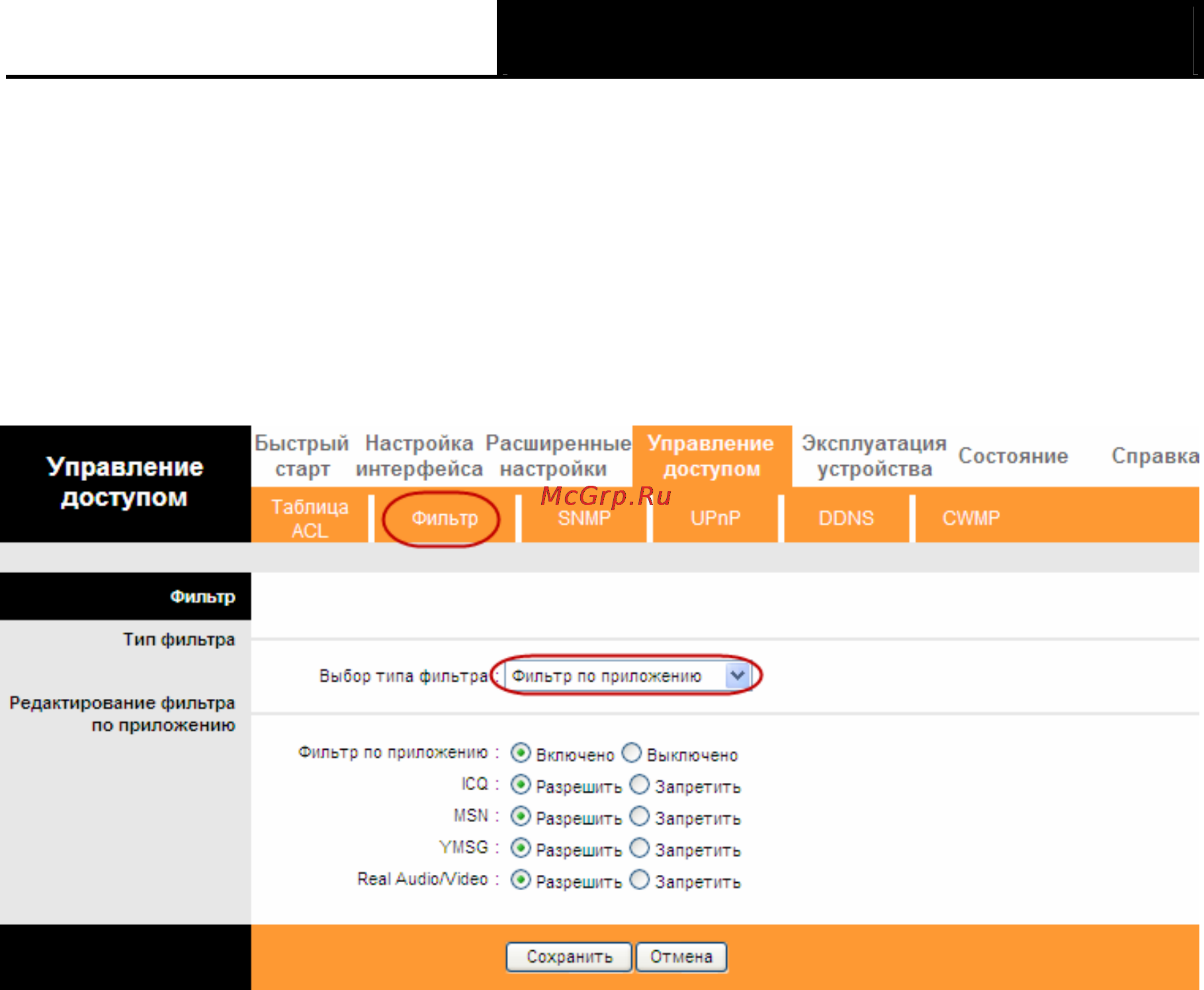This screenshot has width=1204, height=990.
Task: Click the Отмена button
Action: coord(681,957)
